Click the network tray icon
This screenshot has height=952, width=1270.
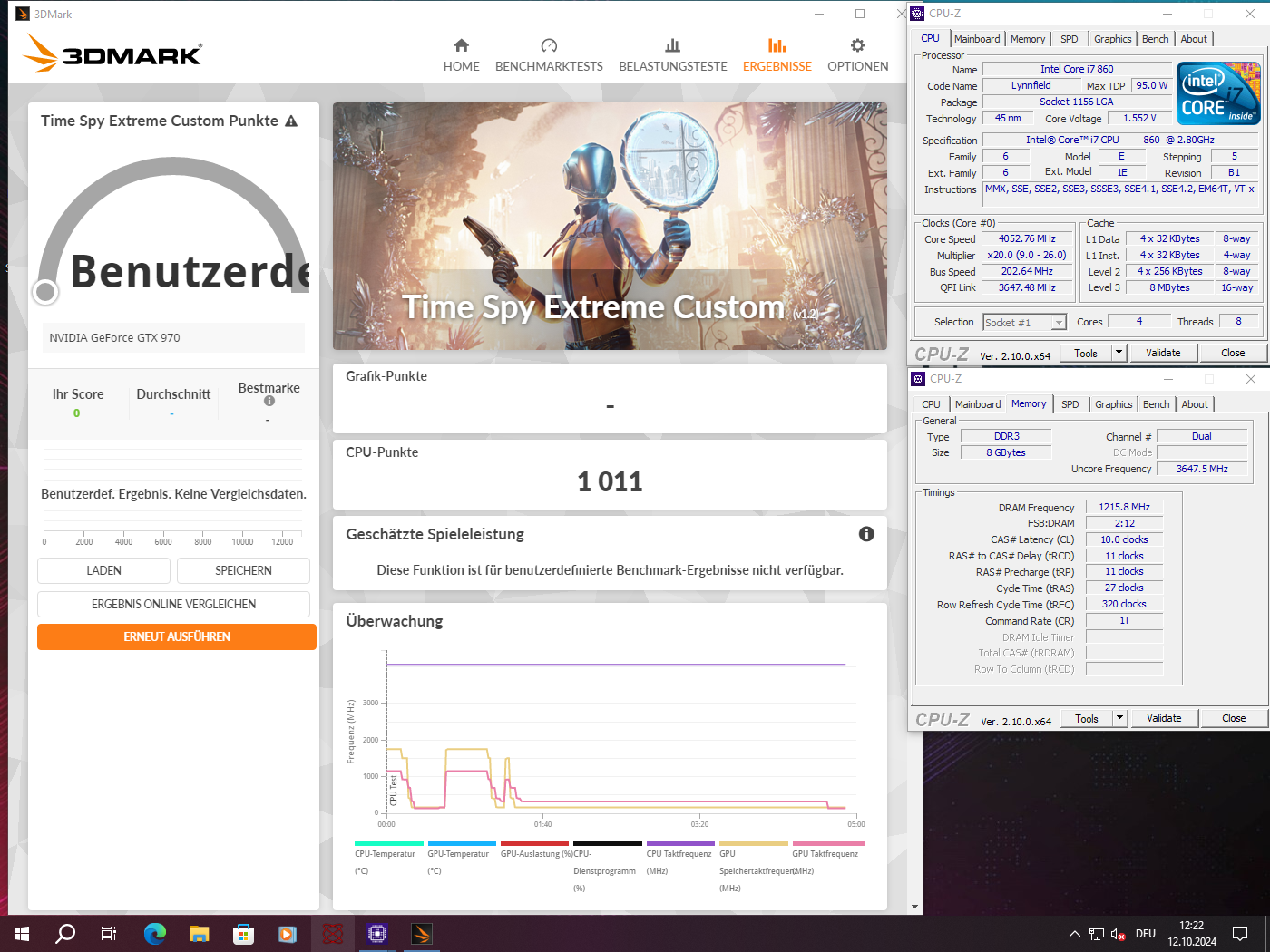click(1097, 934)
